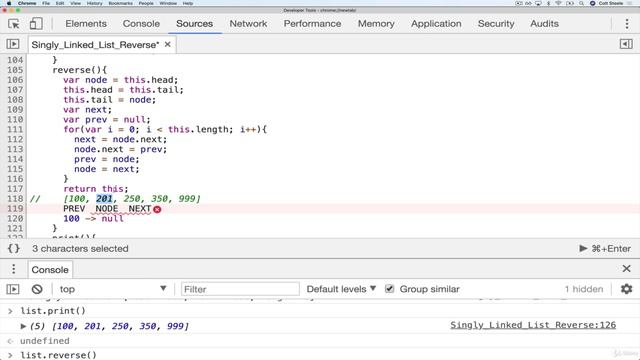Open the DevTools three-dot customize menu
640x360 pixels.
pyautogui.click(x=627, y=24)
